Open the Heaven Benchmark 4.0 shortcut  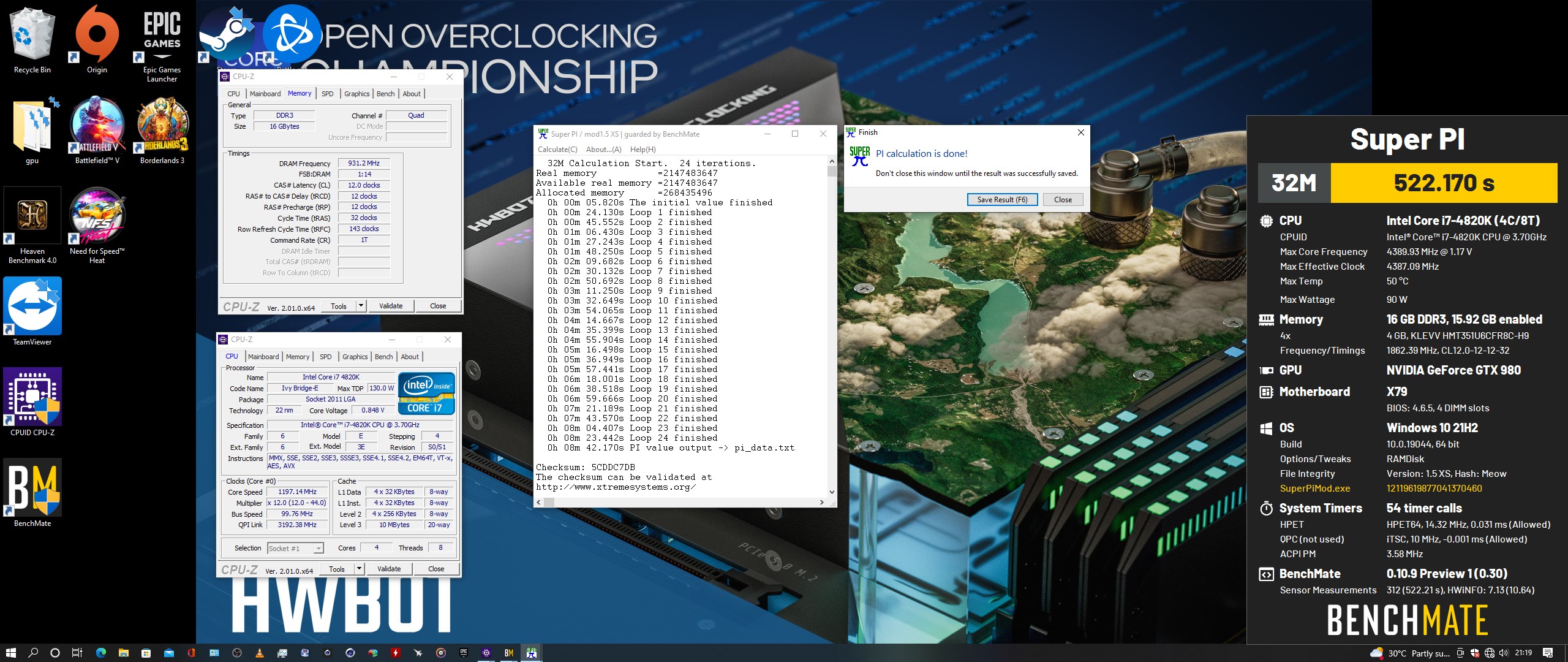(32, 225)
